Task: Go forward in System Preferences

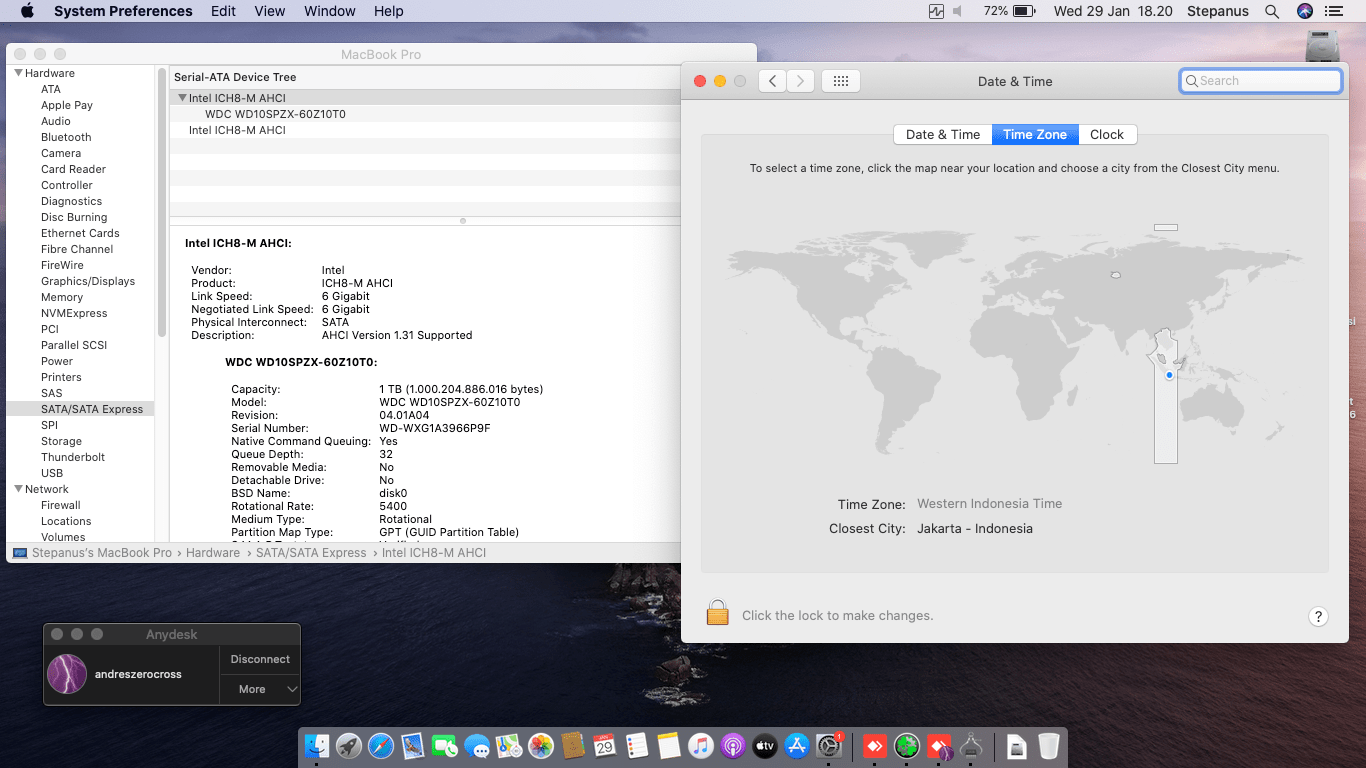Action: (x=800, y=81)
